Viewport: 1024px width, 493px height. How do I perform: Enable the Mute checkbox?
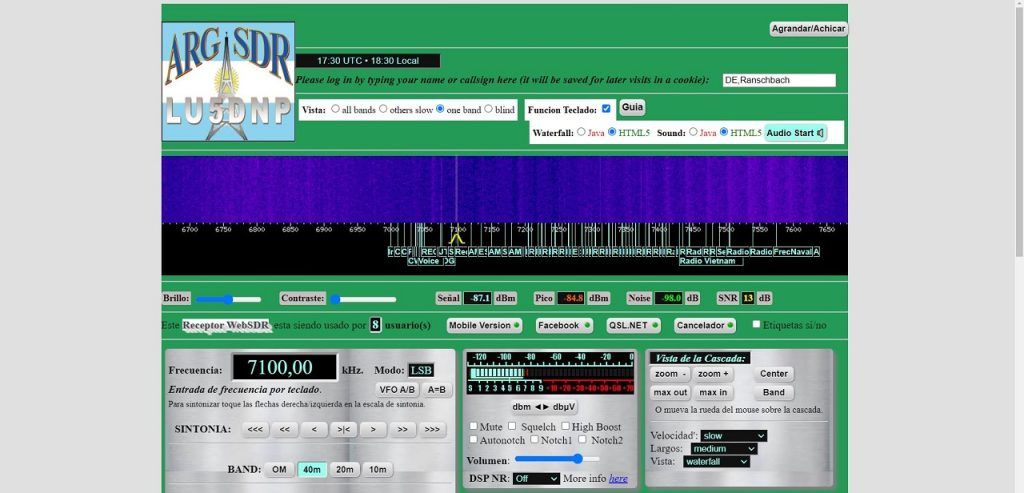point(473,426)
